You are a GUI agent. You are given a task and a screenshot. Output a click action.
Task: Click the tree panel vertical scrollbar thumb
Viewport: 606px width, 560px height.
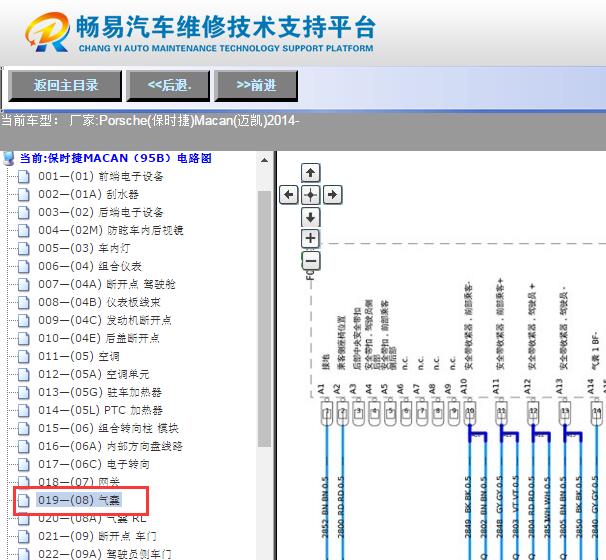point(264,319)
